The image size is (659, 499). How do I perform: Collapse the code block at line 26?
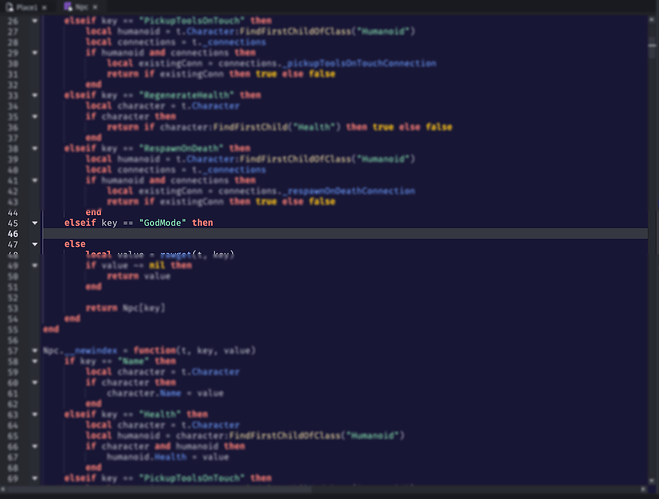point(35,21)
